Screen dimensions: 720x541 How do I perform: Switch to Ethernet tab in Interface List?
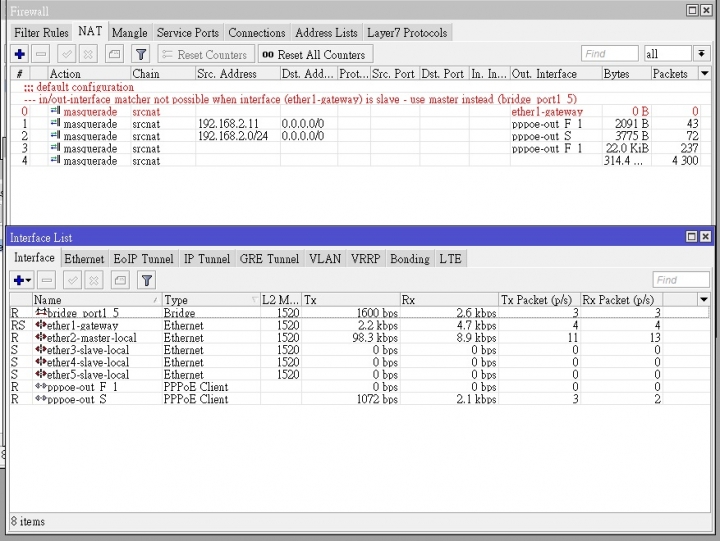coord(84,259)
